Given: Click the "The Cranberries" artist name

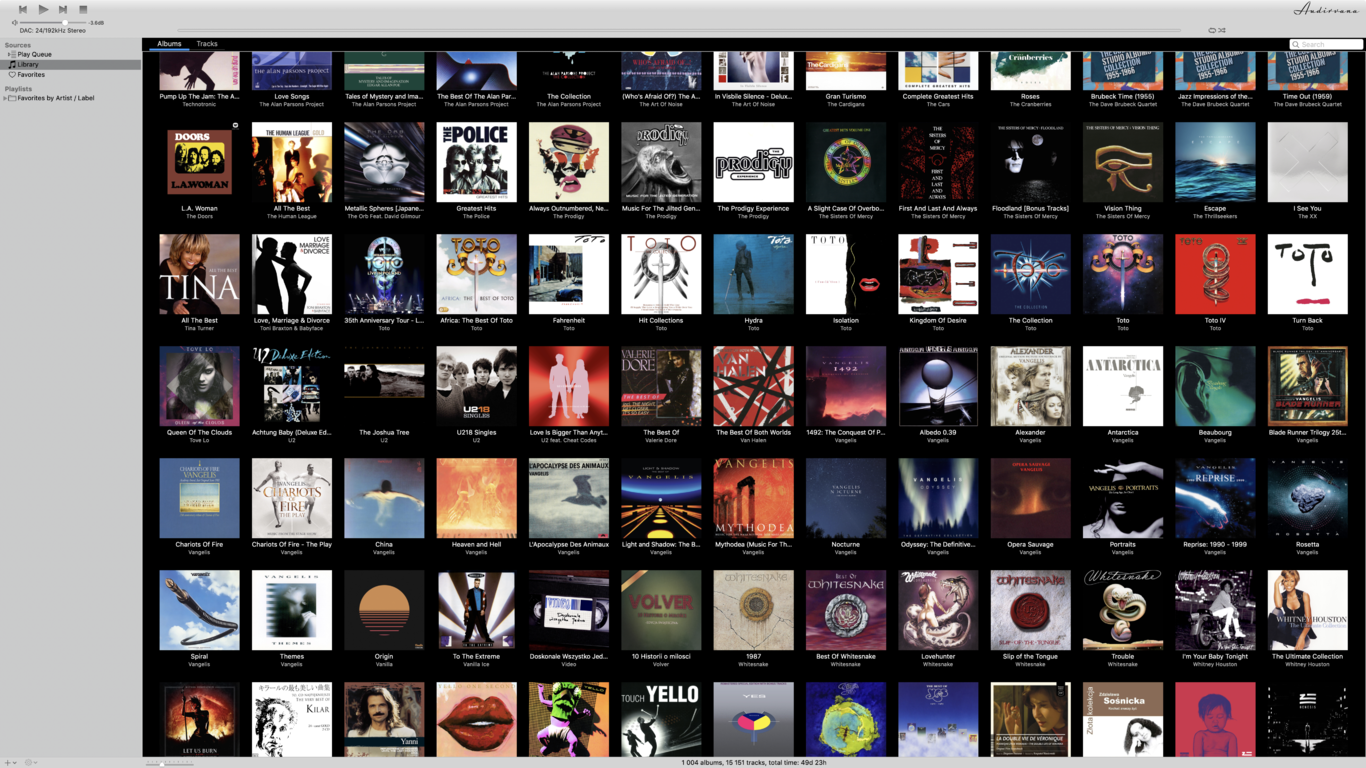Looking at the screenshot, I should pyautogui.click(x=1030, y=104).
